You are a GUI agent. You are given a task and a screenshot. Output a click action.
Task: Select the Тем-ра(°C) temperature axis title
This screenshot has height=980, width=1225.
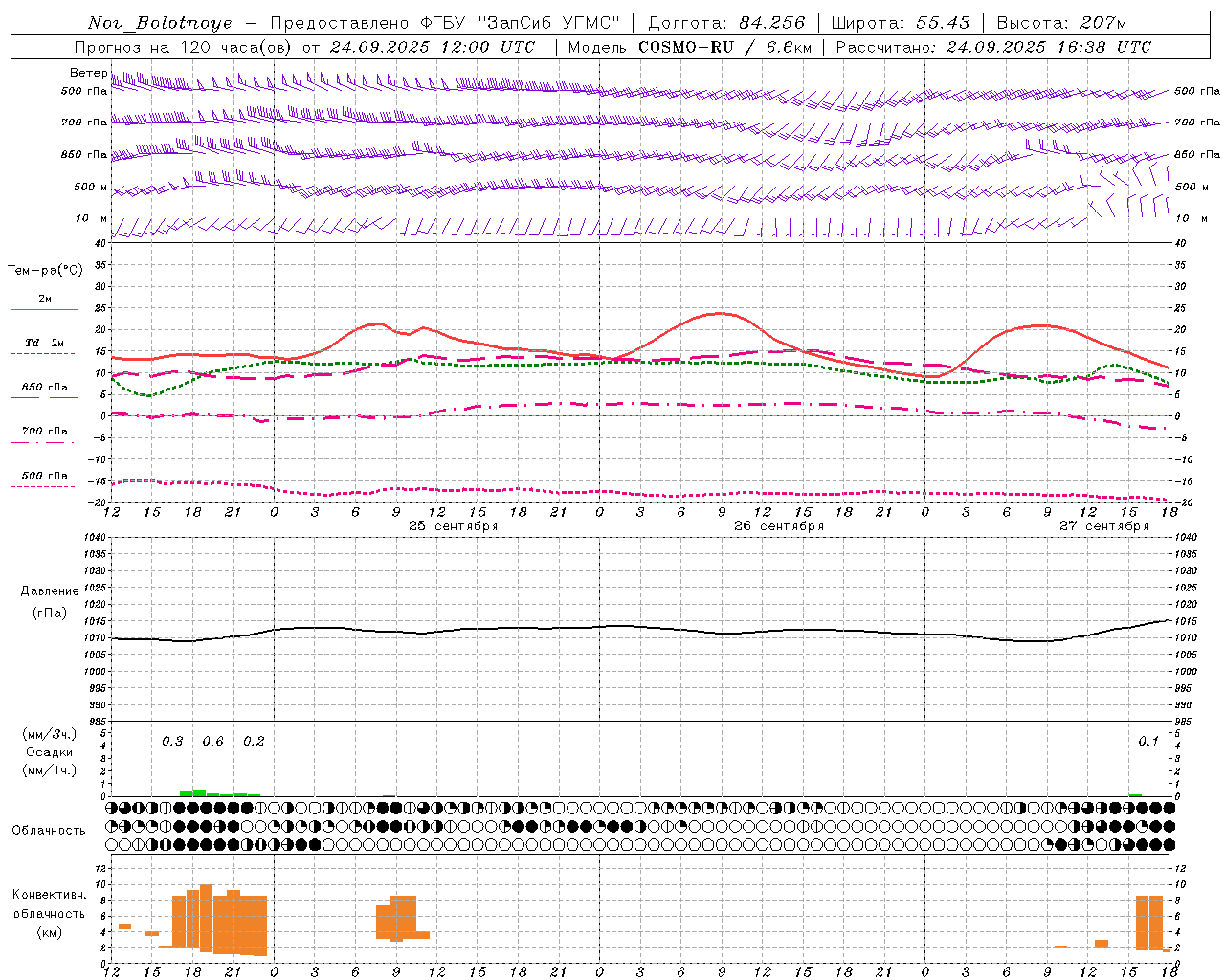45,271
